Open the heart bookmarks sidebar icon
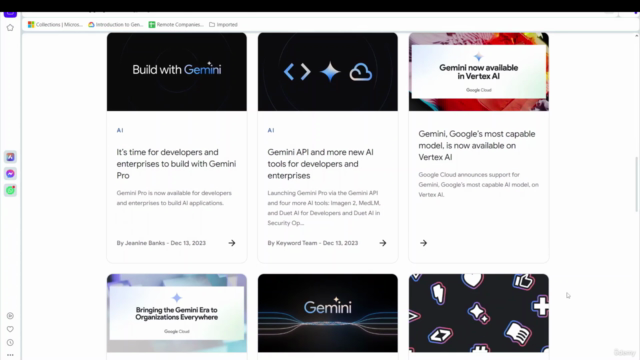640x360 pixels. pyautogui.click(x=10, y=329)
